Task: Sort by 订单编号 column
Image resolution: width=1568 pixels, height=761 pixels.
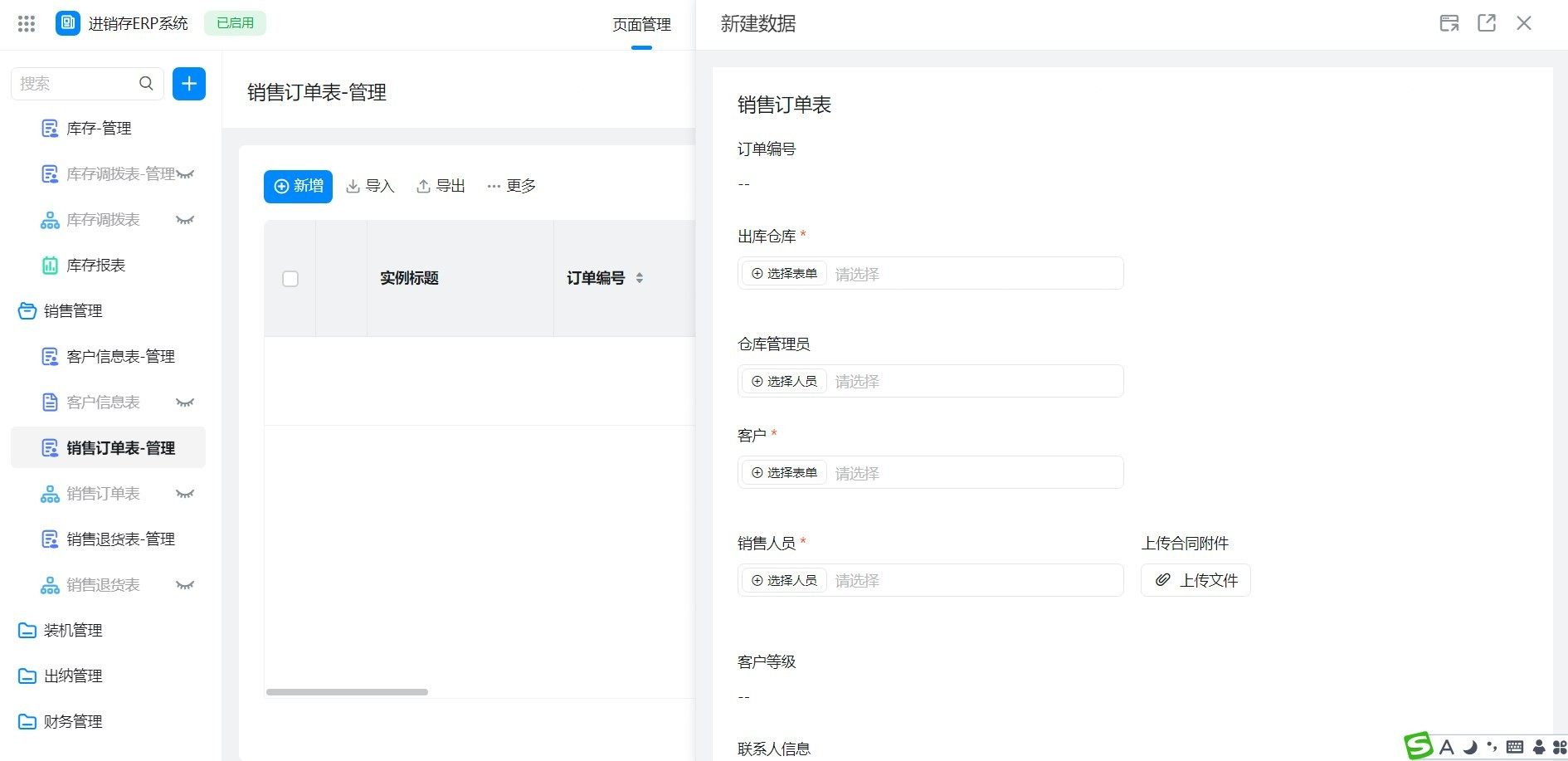Action: click(x=639, y=278)
